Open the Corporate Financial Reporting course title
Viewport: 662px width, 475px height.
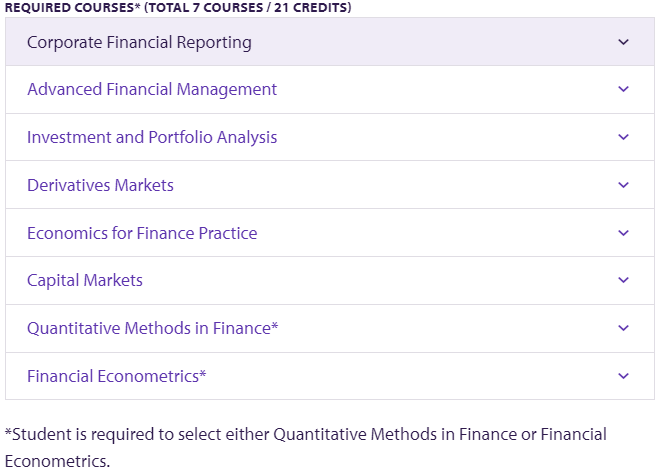(139, 43)
